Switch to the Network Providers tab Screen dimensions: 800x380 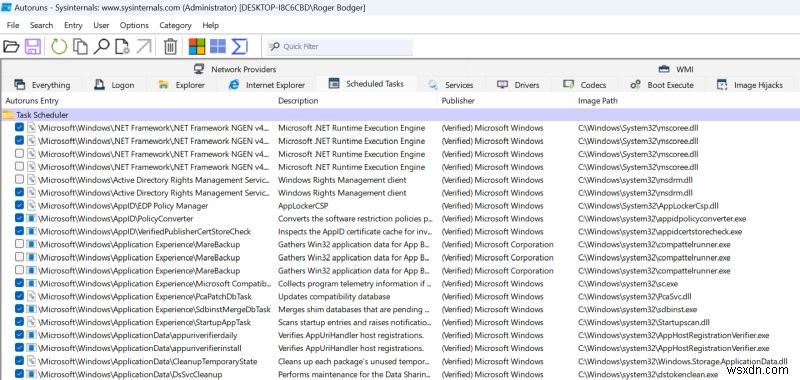pyautogui.click(x=235, y=69)
